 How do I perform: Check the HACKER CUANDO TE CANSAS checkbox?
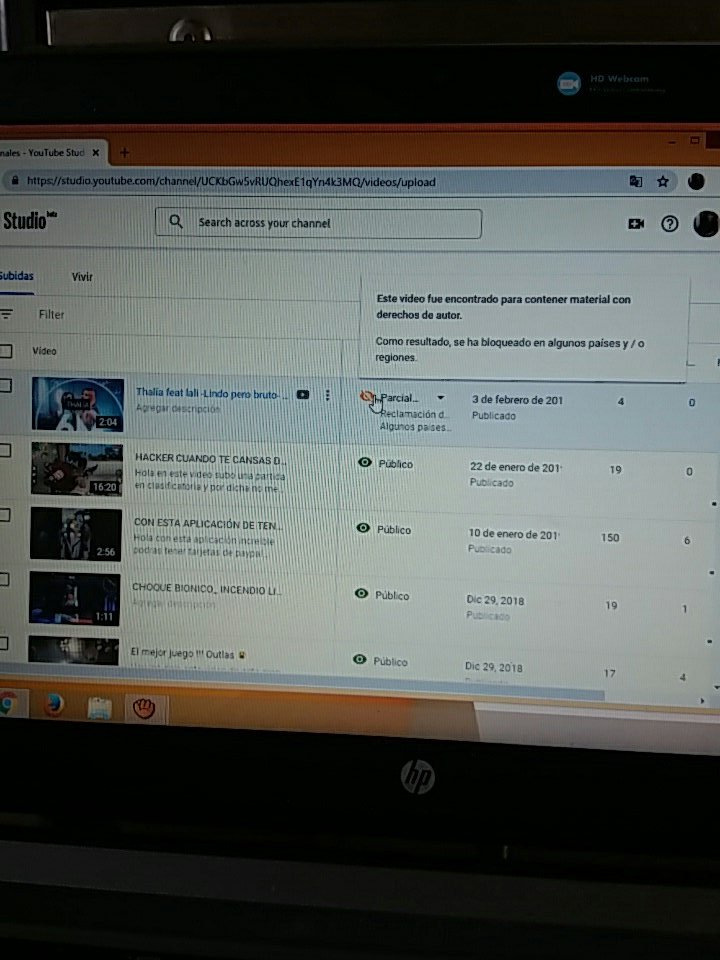pos(5,451)
